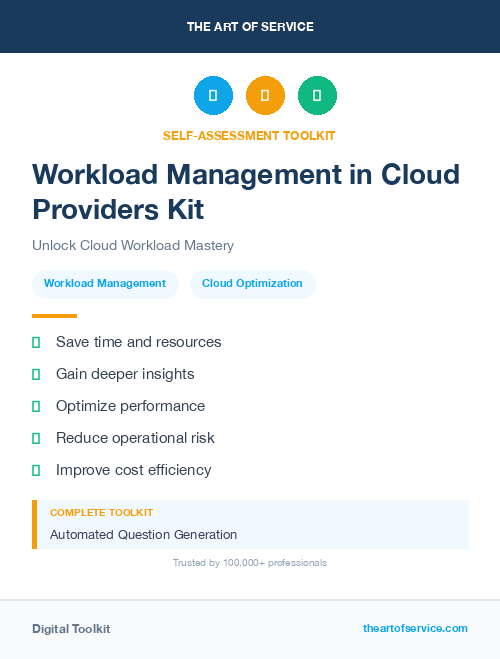The height and width of the screenshot is (659, 500).
Task: Click the Optimize performance text
Action: click(x=131, y=406)
